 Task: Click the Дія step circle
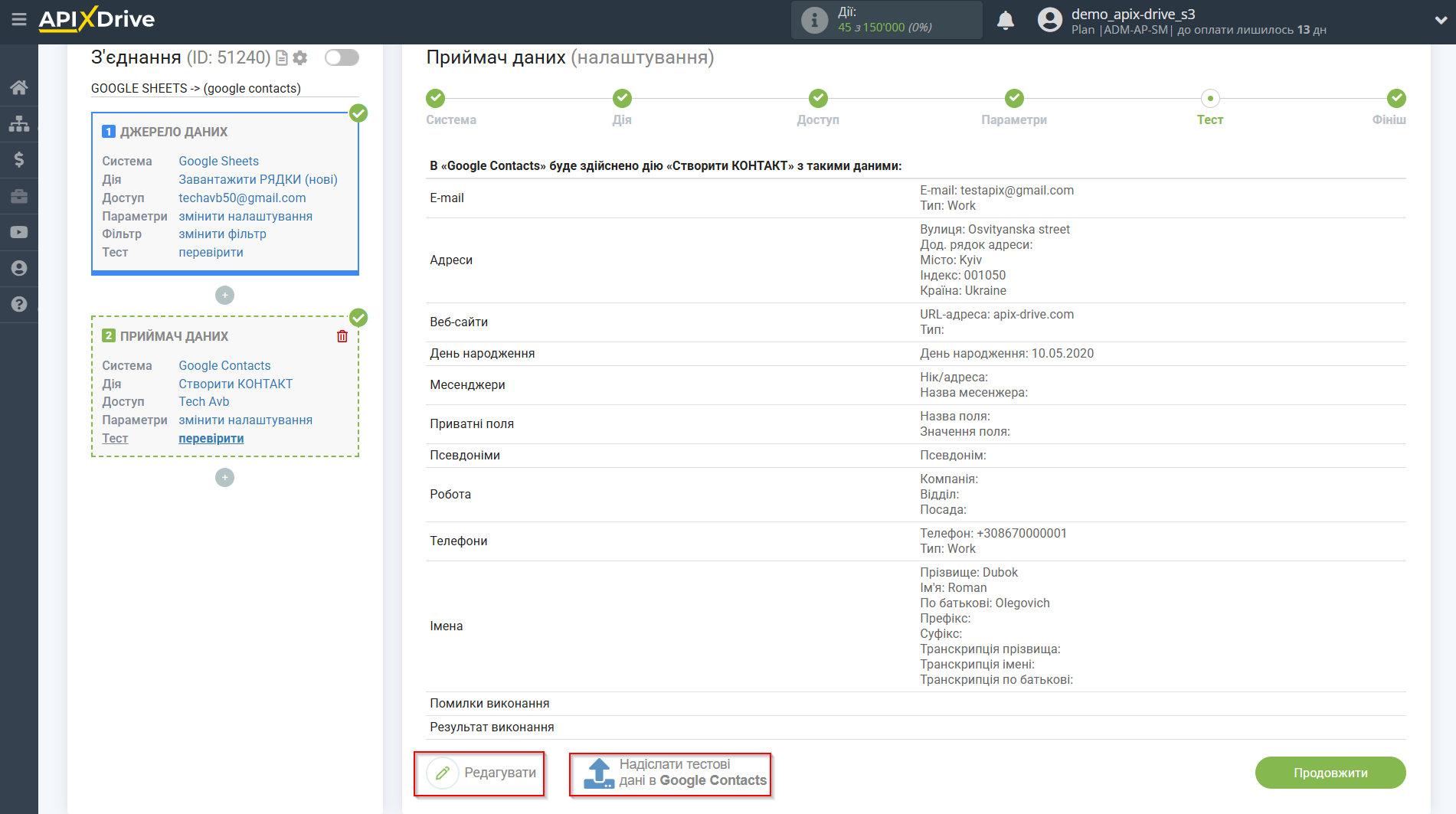(622, 98)
